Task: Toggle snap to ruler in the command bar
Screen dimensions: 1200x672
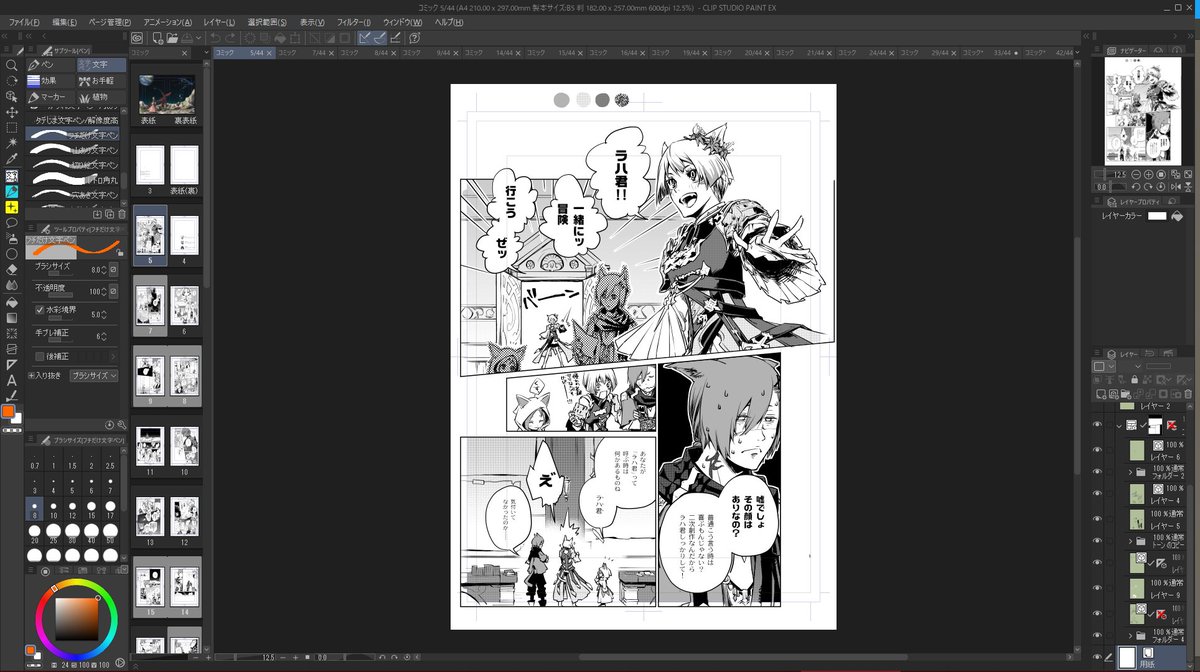Action: coord(365,38)
